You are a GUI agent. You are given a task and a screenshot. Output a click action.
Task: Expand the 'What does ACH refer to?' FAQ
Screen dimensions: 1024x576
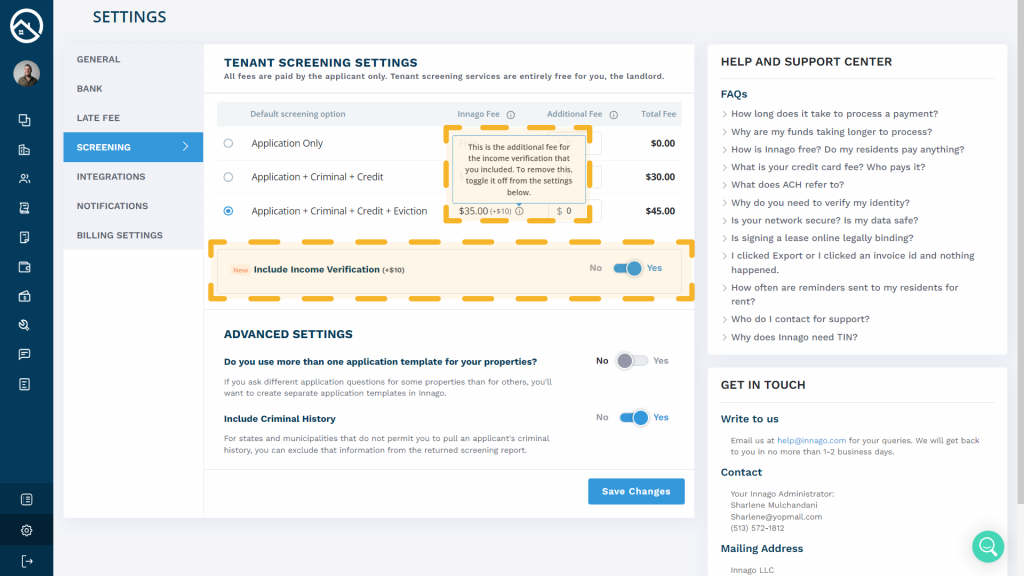[x=787, y=185]
